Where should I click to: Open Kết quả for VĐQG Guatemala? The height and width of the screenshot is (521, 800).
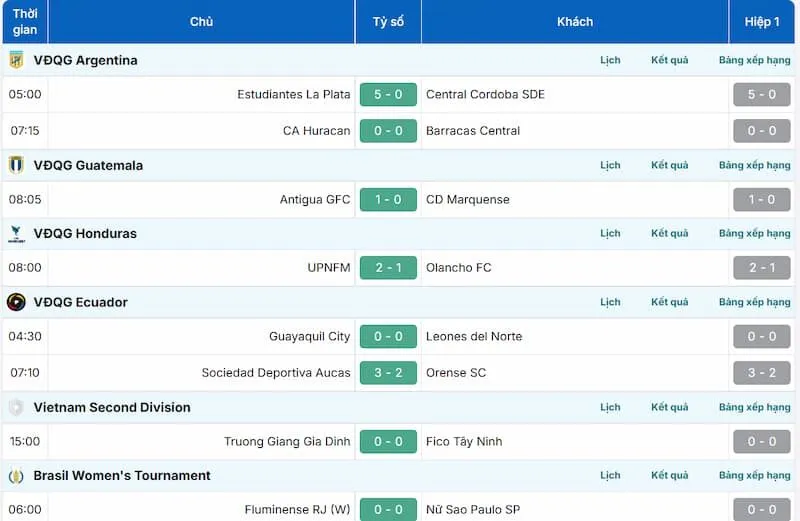(x=669, y=165)
